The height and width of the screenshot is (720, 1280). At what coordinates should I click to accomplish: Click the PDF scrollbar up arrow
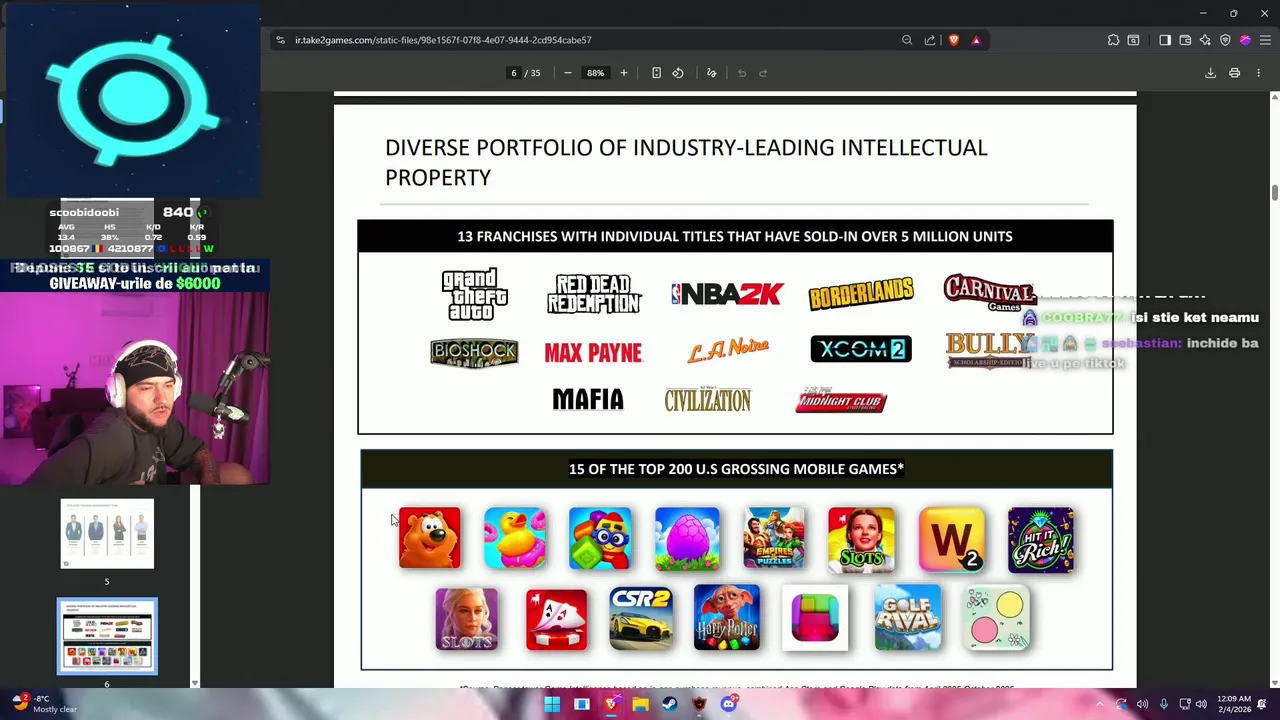tap(1274, 97)
